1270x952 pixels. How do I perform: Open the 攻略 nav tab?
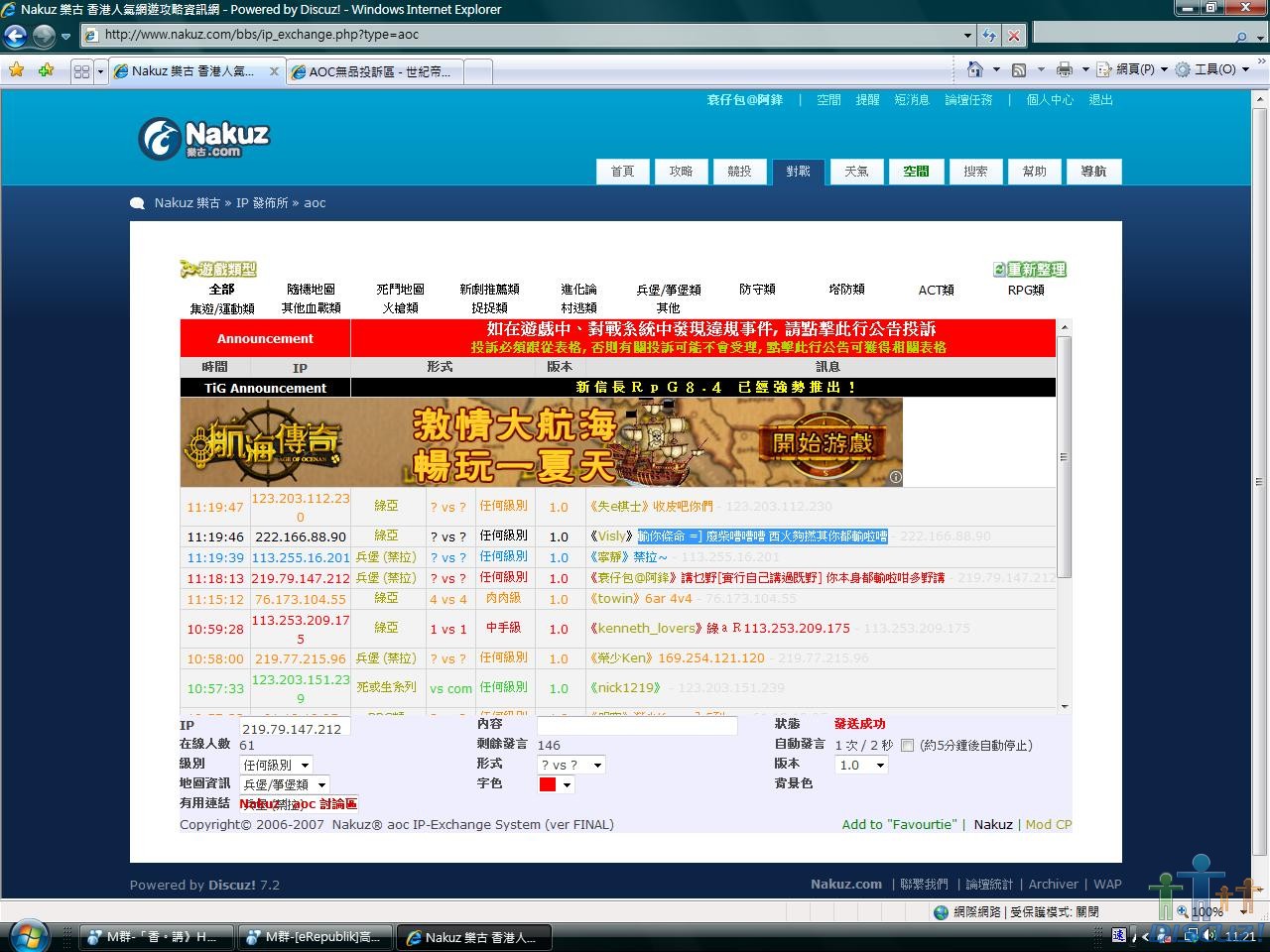681,172
